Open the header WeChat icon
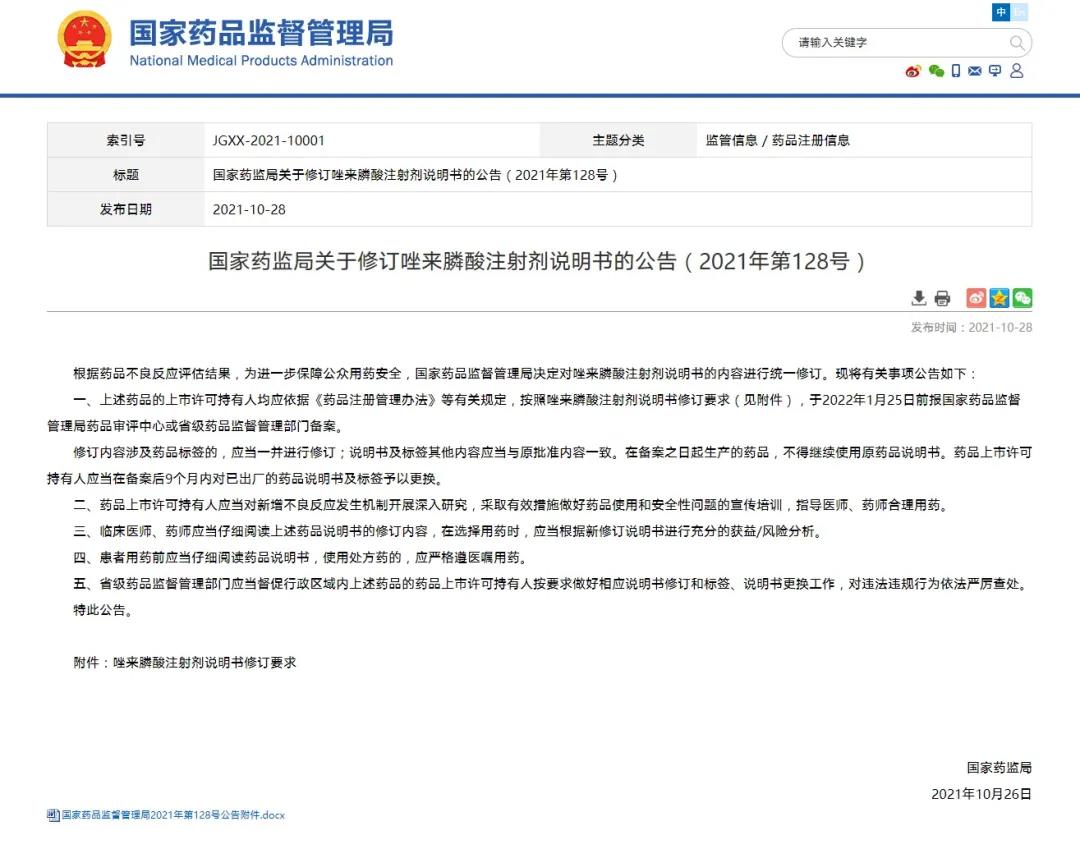Screen dimensions: 1080x849 [x=936, y=71]
